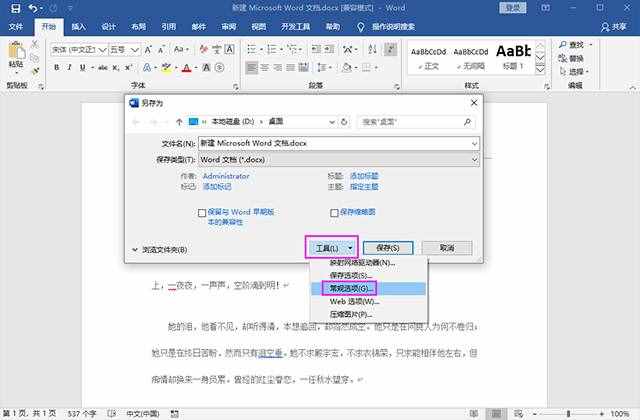Screen dimensions: 640x420
Task: Click the justify alignment icon
Action: pyautogui.click(x=291, y=67)
